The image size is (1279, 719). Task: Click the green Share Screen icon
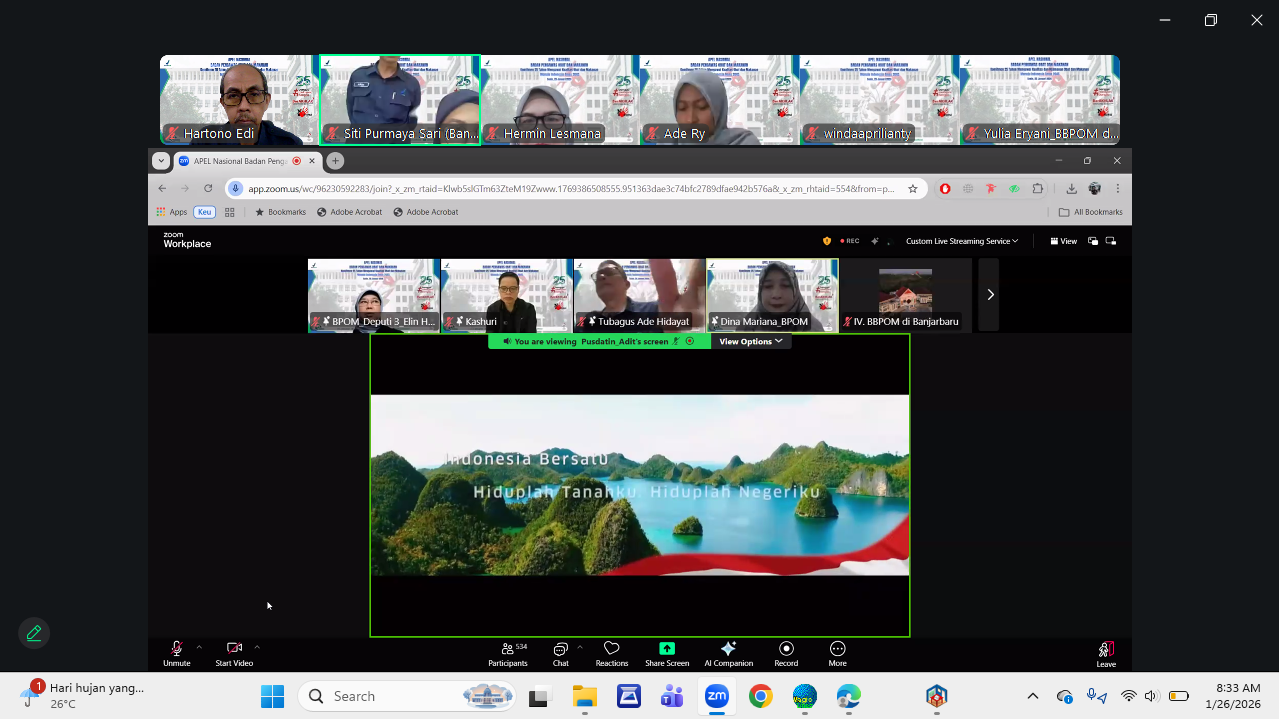pyautogui.click(x=667, y=649)
